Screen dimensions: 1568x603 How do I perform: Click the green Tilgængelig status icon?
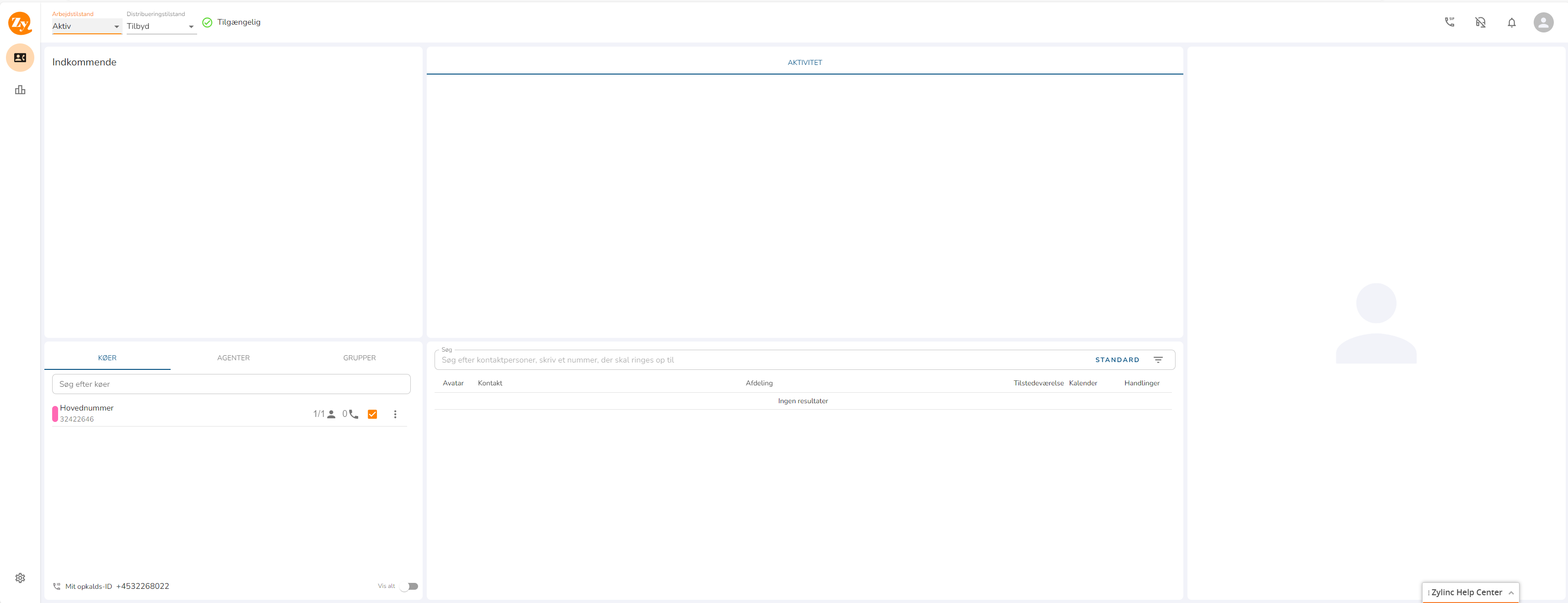coord(207,22)
